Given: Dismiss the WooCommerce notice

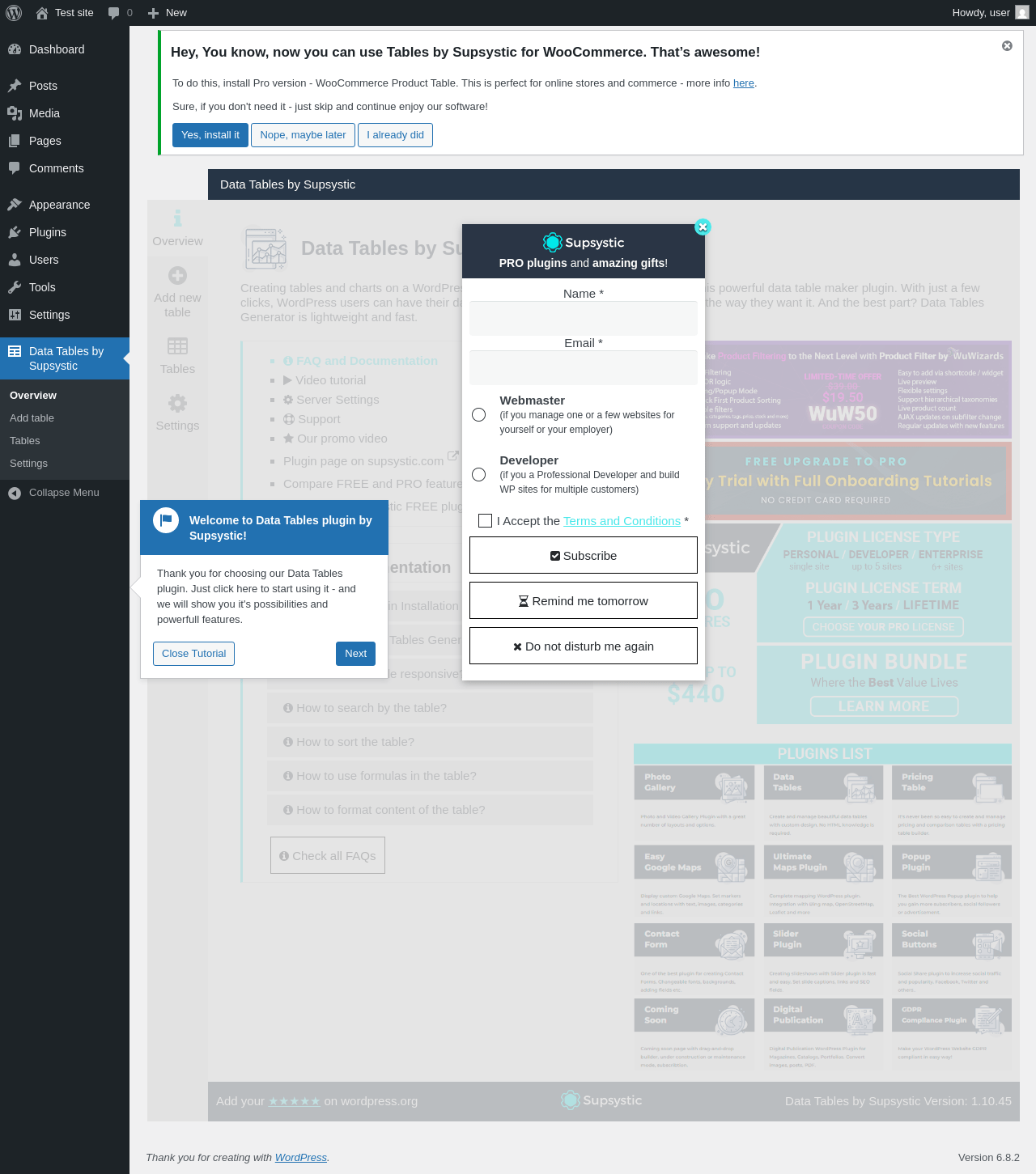Looking at the screenshot, I should 1007,46.
